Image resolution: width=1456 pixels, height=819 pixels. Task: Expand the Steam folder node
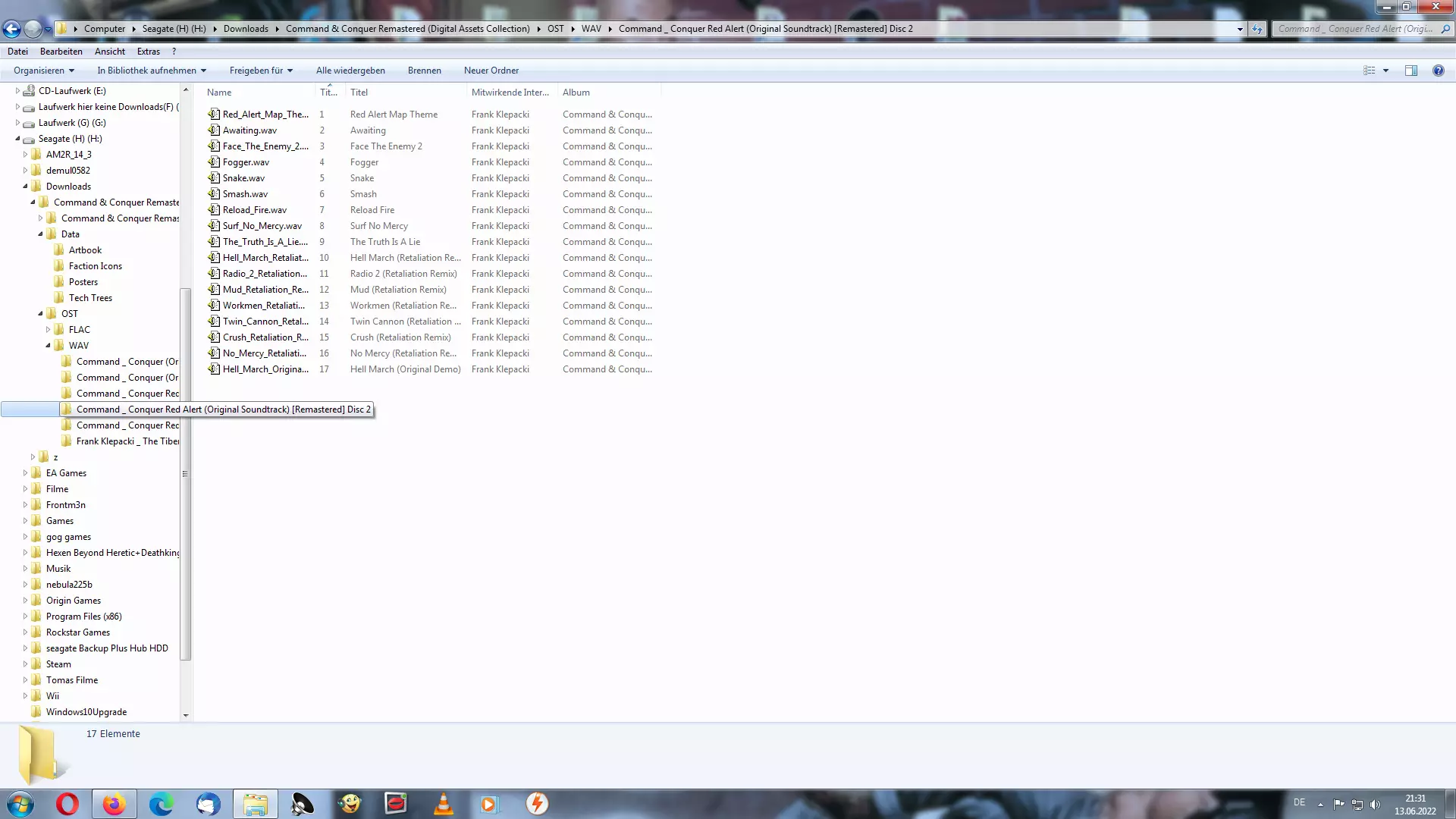(x=25, y=664)
